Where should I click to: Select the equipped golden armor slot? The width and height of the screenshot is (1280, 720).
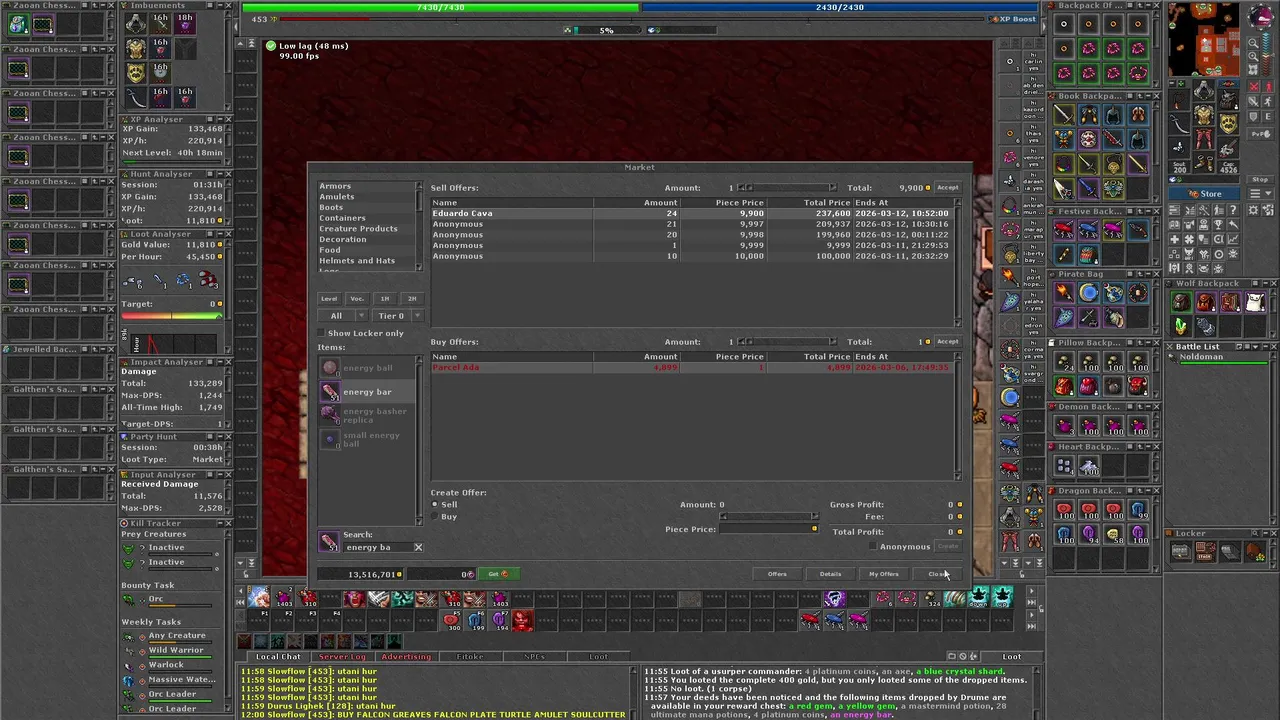click(1204, 115)
